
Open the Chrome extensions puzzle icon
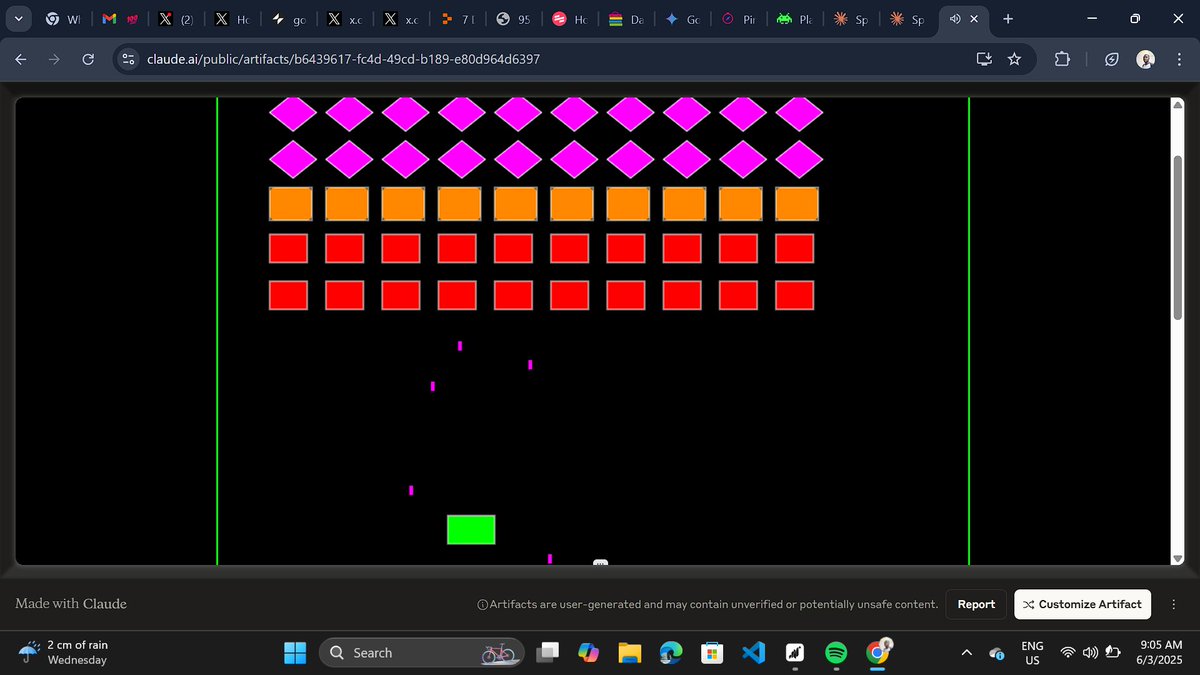(1061, 59)
